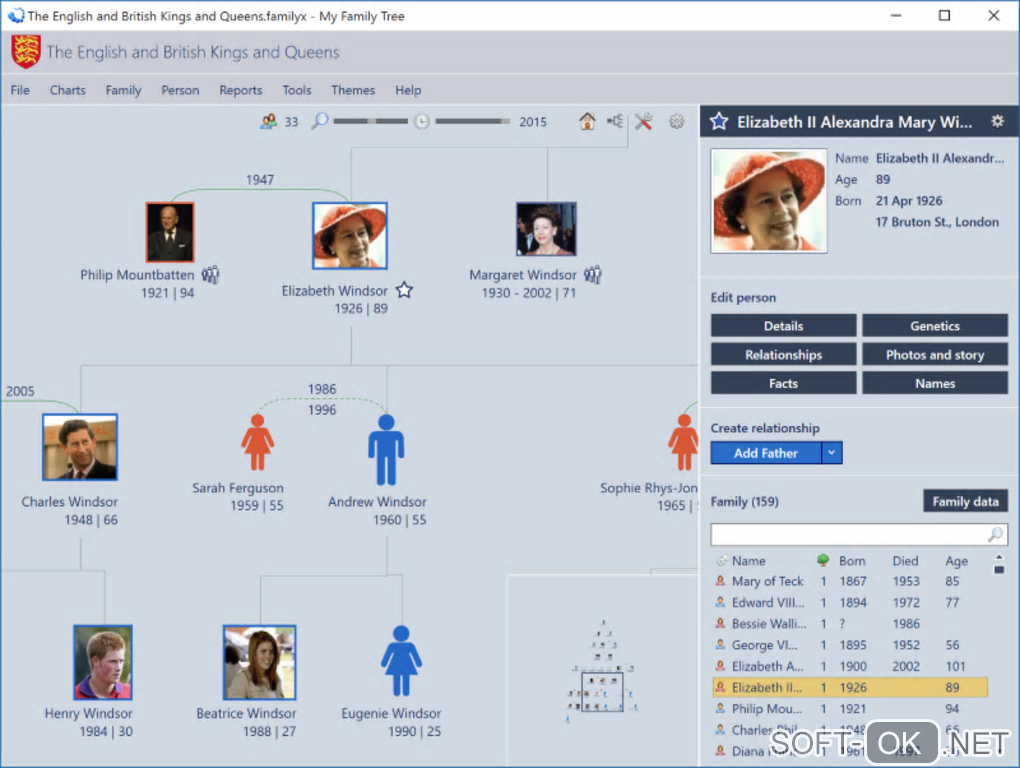Adjust the year timeline slider near 2015
1020x768 pixels.
pyautogui.click(x=473, y=121)
